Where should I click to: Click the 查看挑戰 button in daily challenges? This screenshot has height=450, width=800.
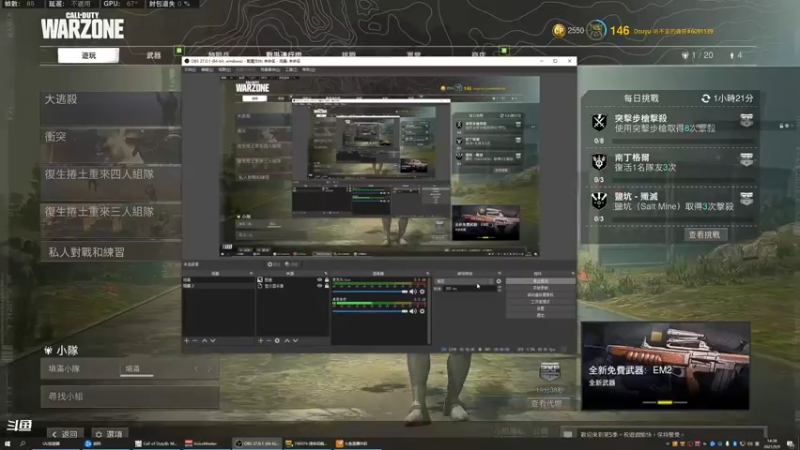tap(704, 235)
